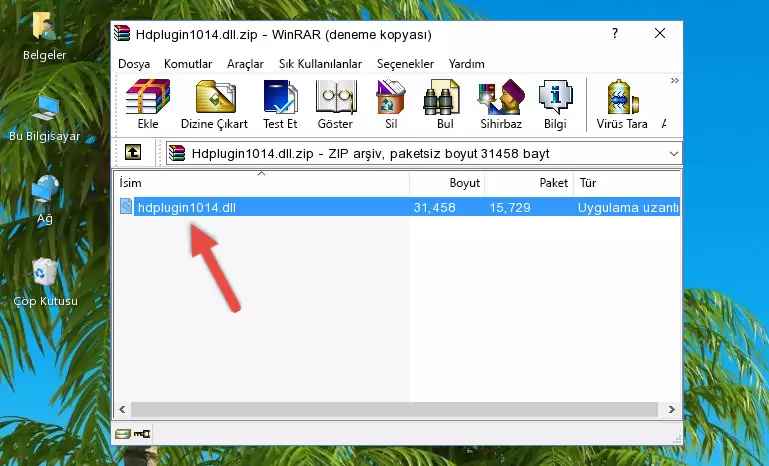Screen dimensions: 769x466
Task: Open the Yardım menu
Action: [466, 64]
